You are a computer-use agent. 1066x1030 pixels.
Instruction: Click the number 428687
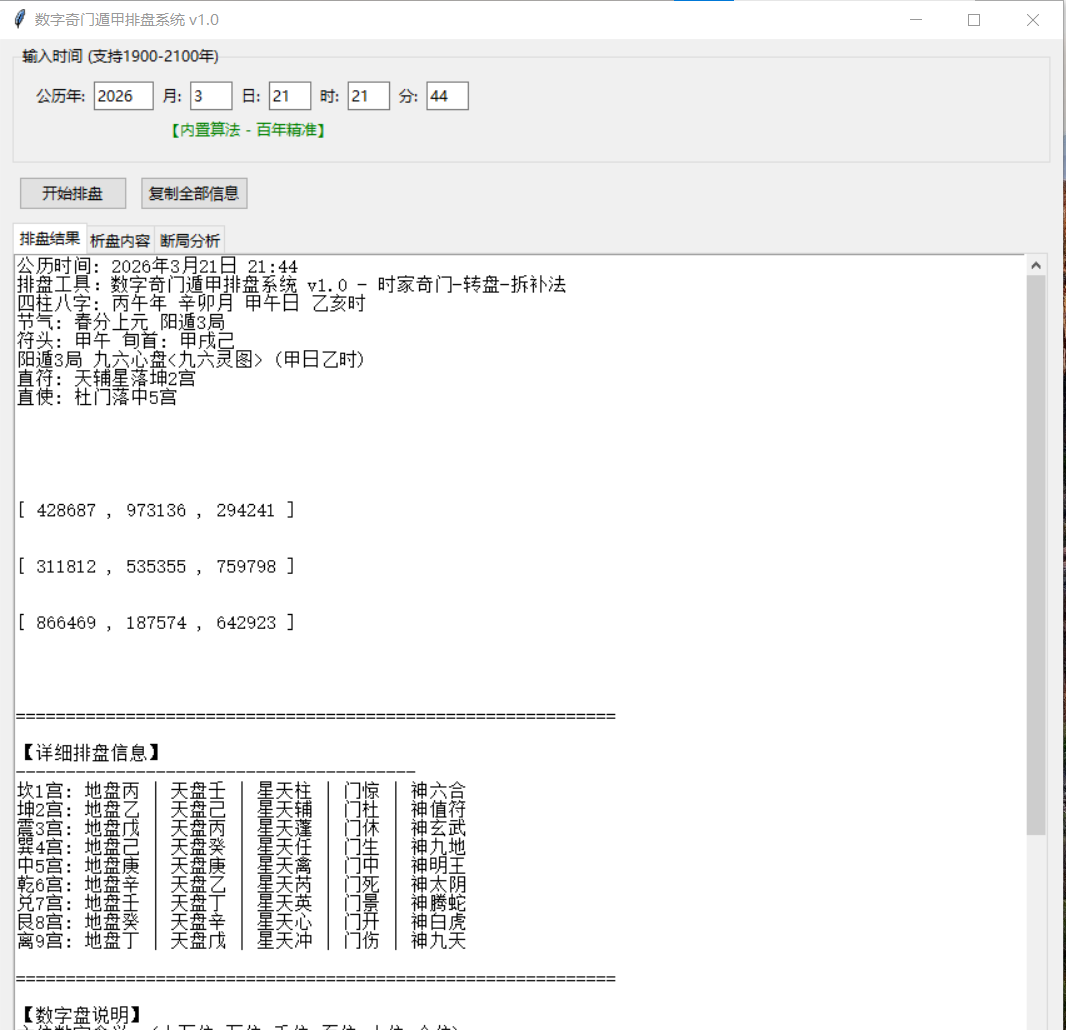pyautogui.click(x=66, y=511)
